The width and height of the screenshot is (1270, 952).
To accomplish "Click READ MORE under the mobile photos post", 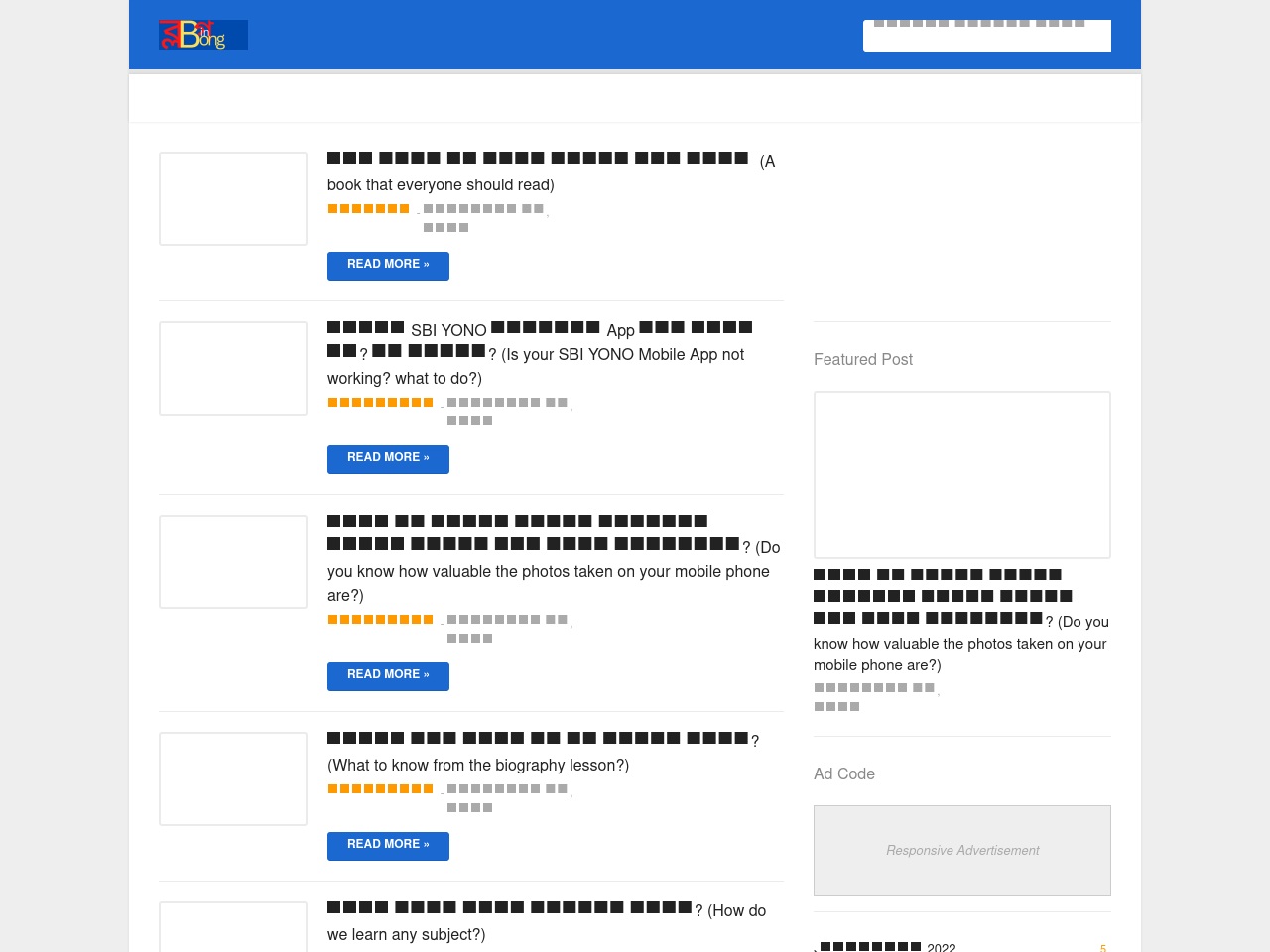I will [388, 676].
